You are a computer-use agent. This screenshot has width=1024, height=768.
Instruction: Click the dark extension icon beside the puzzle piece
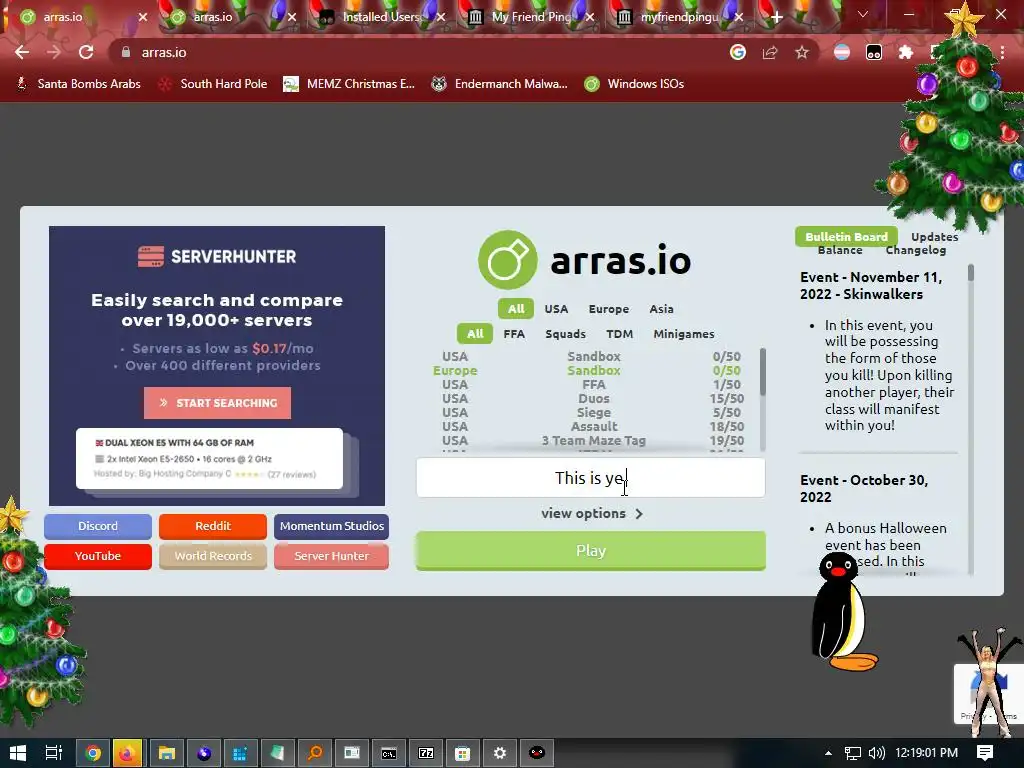pos(874,52)
